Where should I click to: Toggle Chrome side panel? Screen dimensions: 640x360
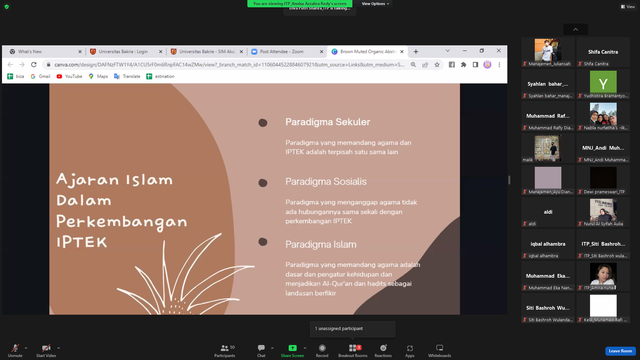coord(475,64)
